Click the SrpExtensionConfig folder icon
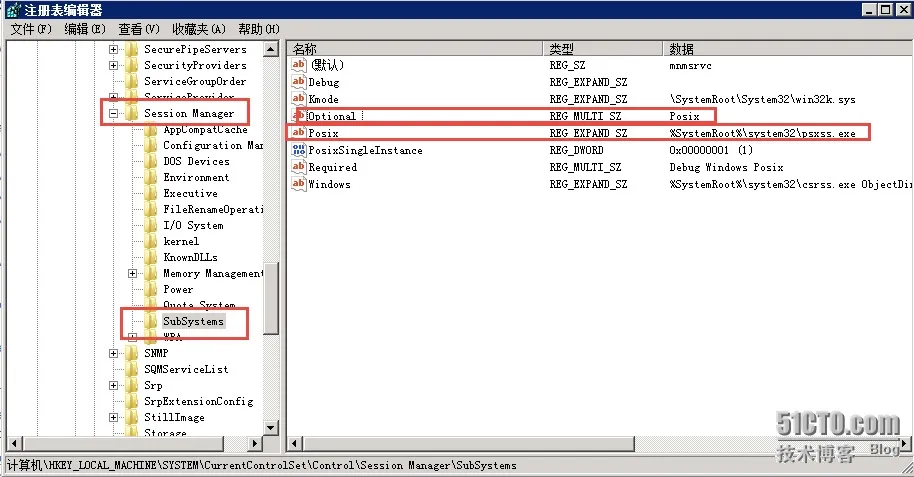914x477 pixels. pos(132,401)
